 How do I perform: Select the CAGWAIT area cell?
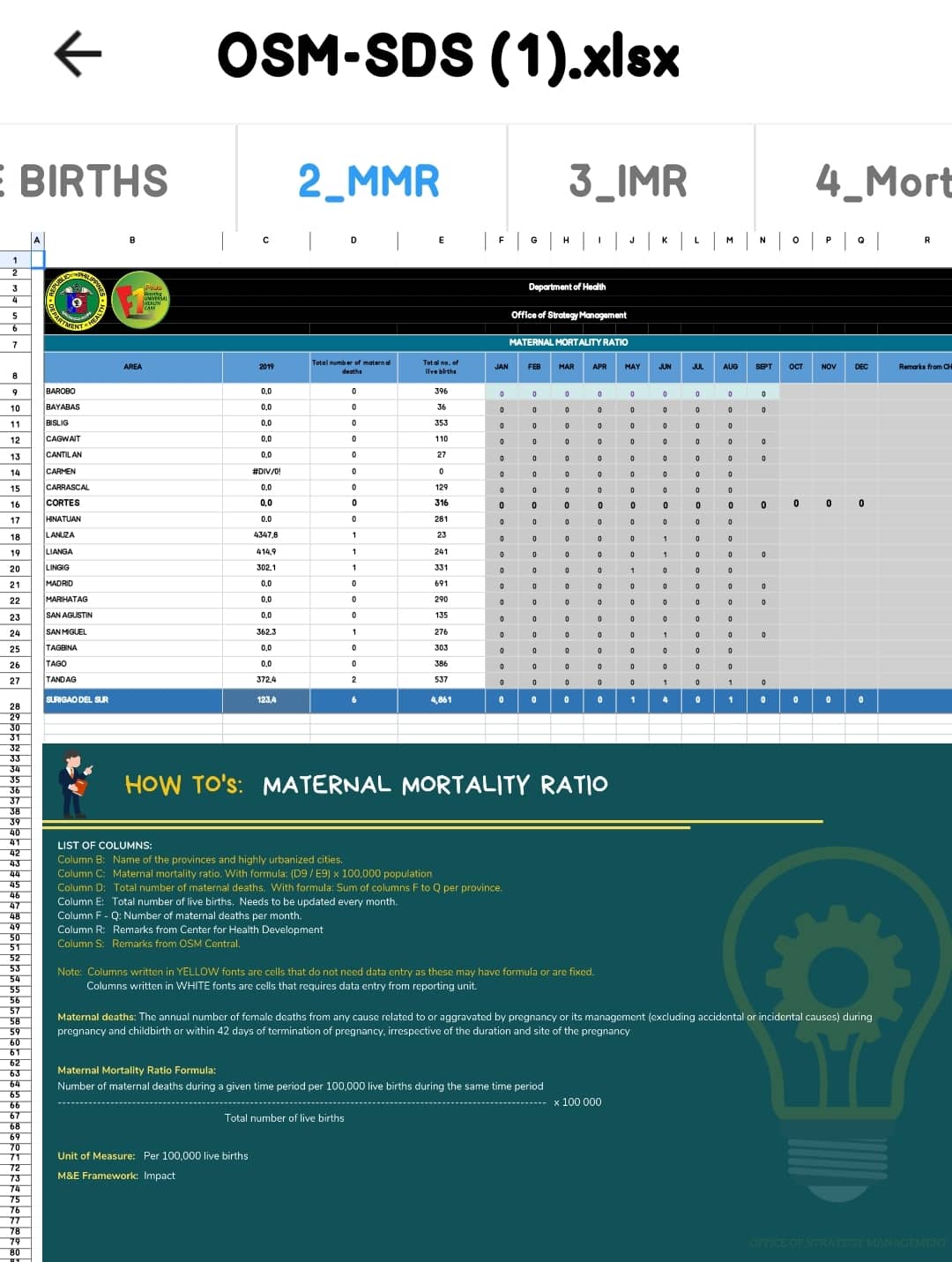(133, 438)
